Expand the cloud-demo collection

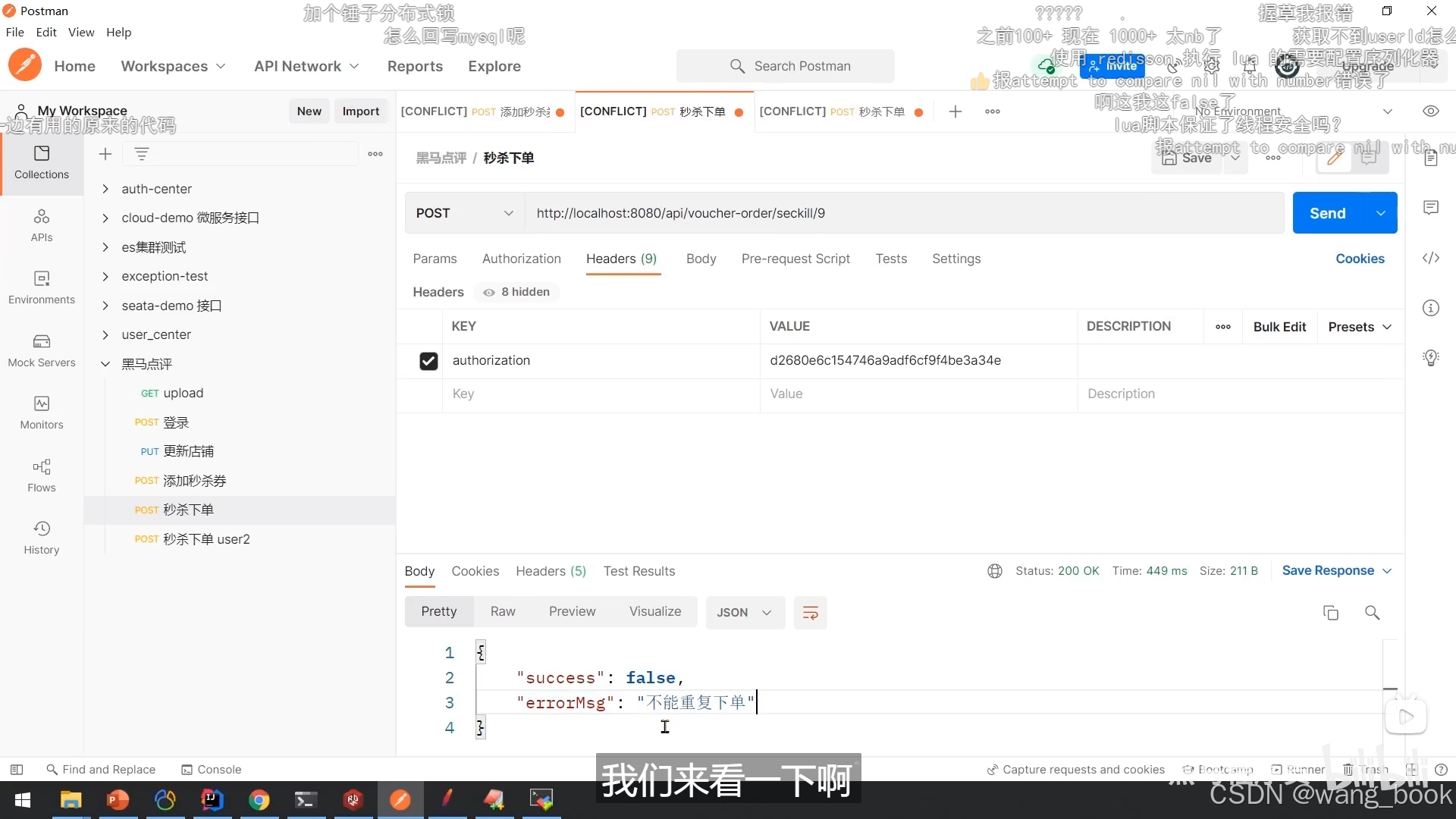click(x=105, y=218)
